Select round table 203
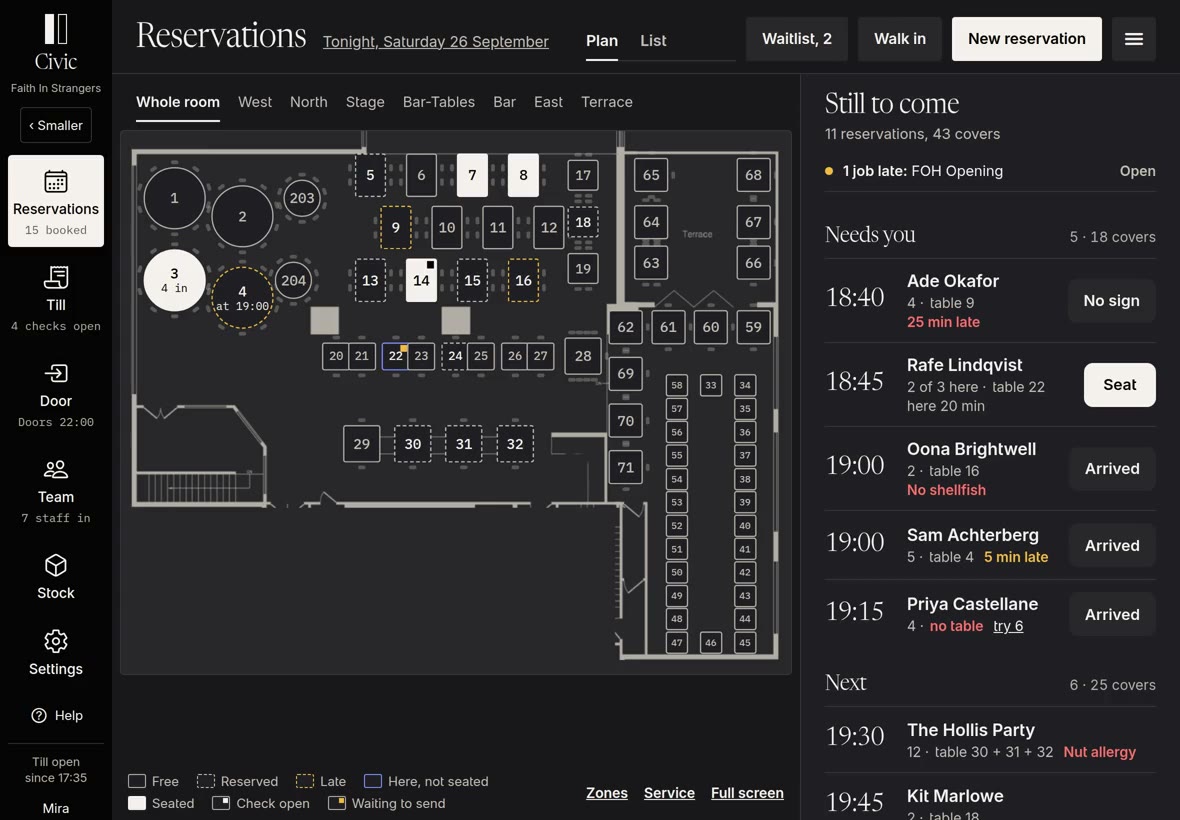Viewport: 1180px width, 820px height. 302,198
